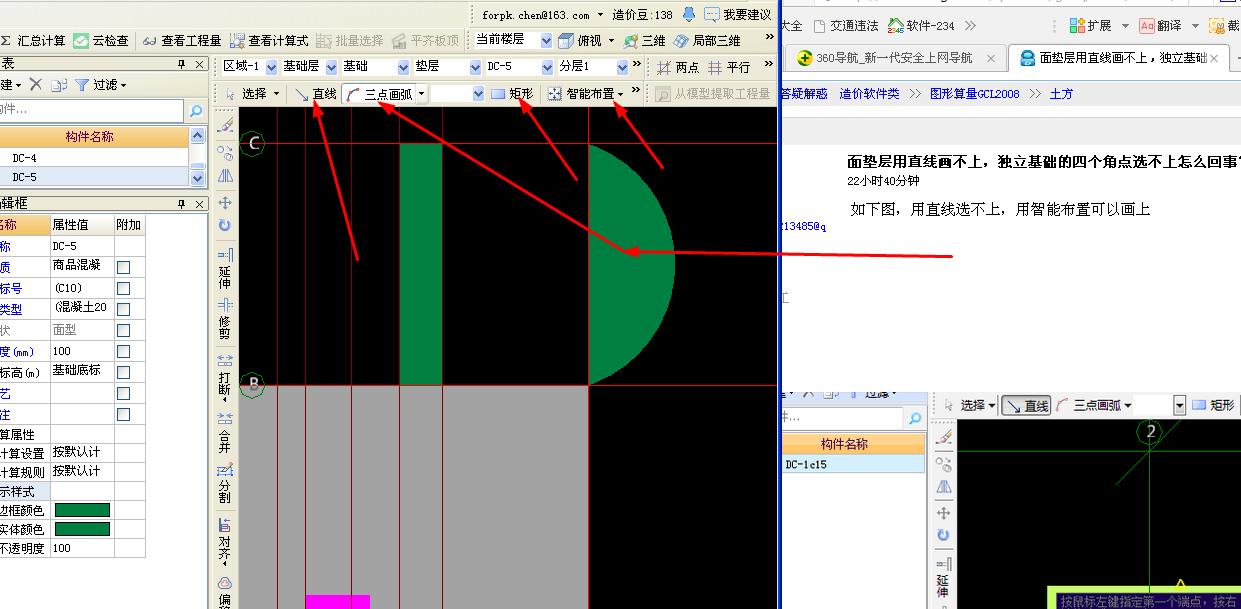
Task: Click the 汇总计算 summary calculation button
Action: [x=33, y=41]
